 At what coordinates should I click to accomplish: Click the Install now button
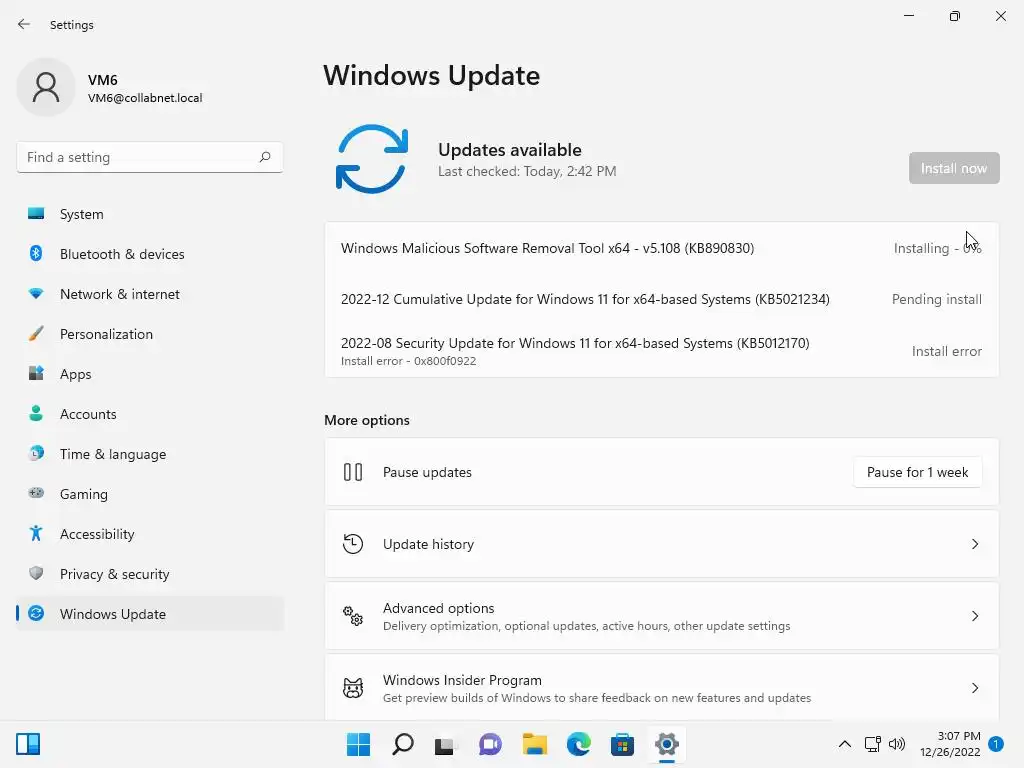coord(953,168)
